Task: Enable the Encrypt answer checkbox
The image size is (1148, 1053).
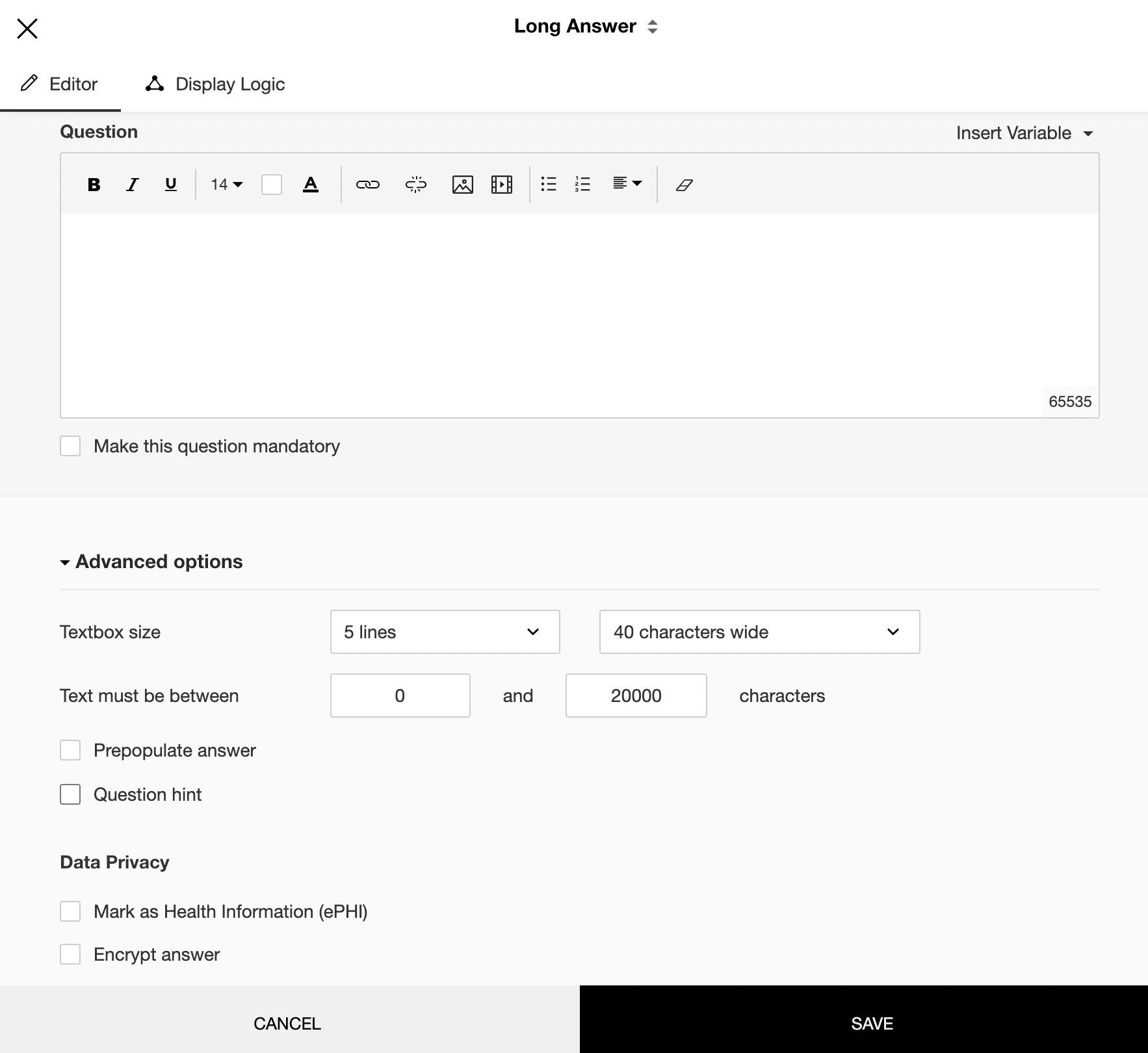Action: click(x=70, y=954)
